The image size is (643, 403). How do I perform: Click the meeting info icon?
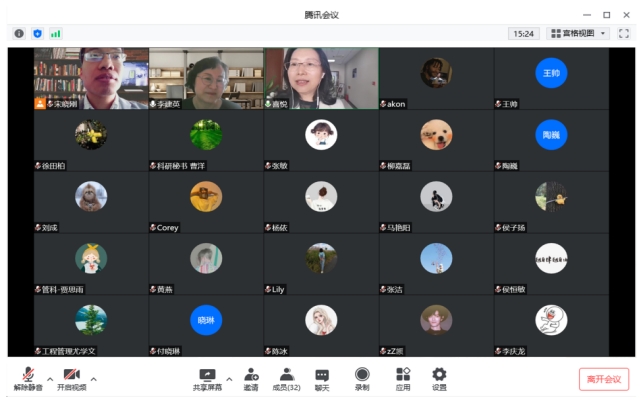(x=19, y=33)
